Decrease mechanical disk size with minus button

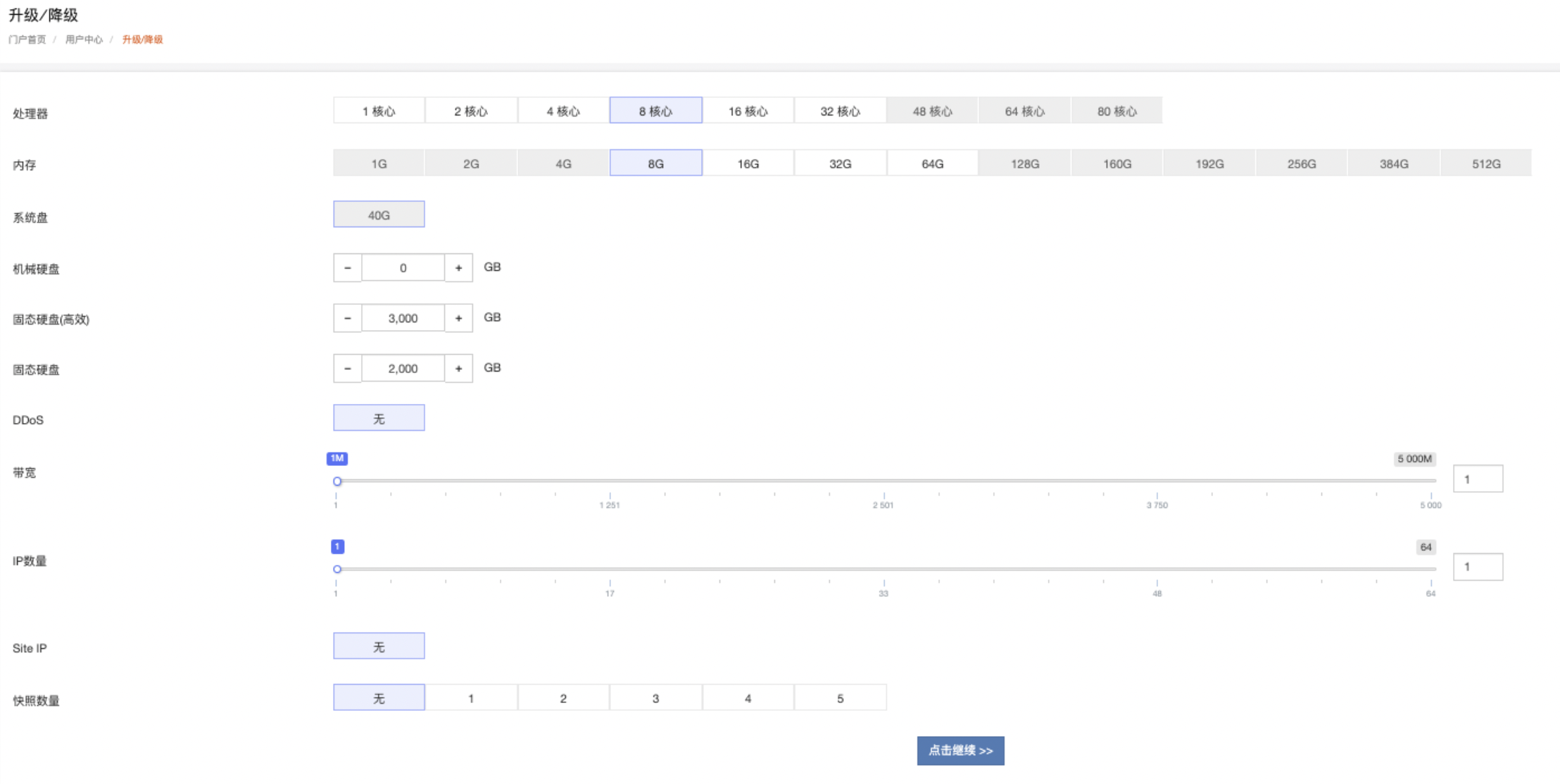pyautogui.click(x=347, y=268)
